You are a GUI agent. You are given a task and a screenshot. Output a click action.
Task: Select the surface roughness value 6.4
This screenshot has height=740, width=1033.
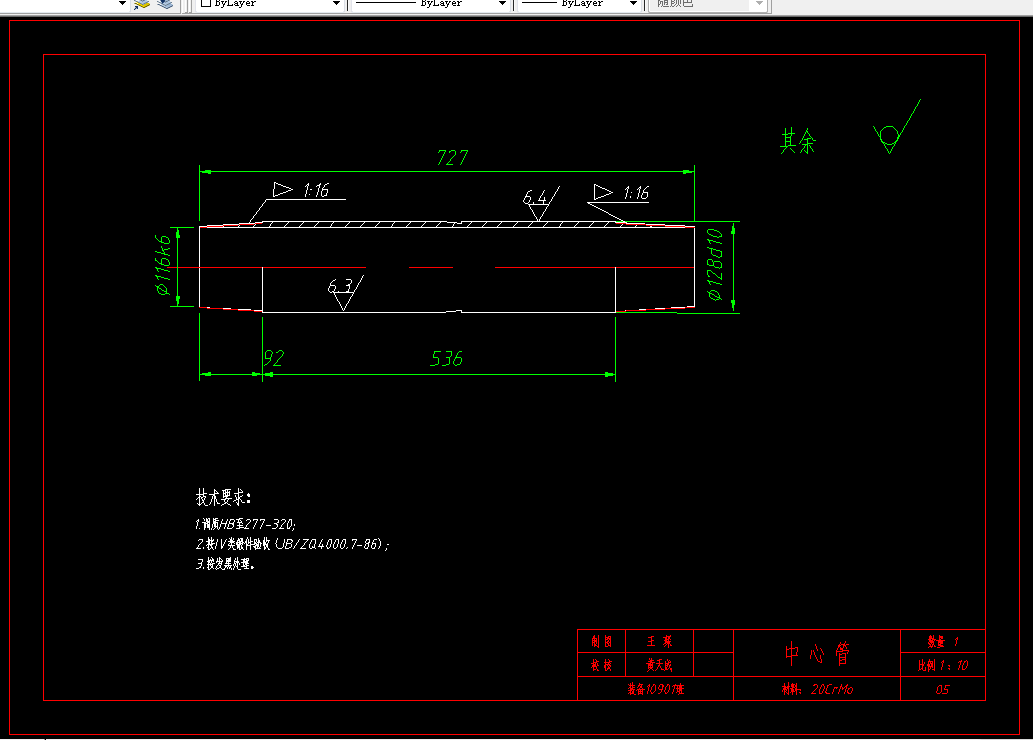pyautogui.click(x=535, y=197)
